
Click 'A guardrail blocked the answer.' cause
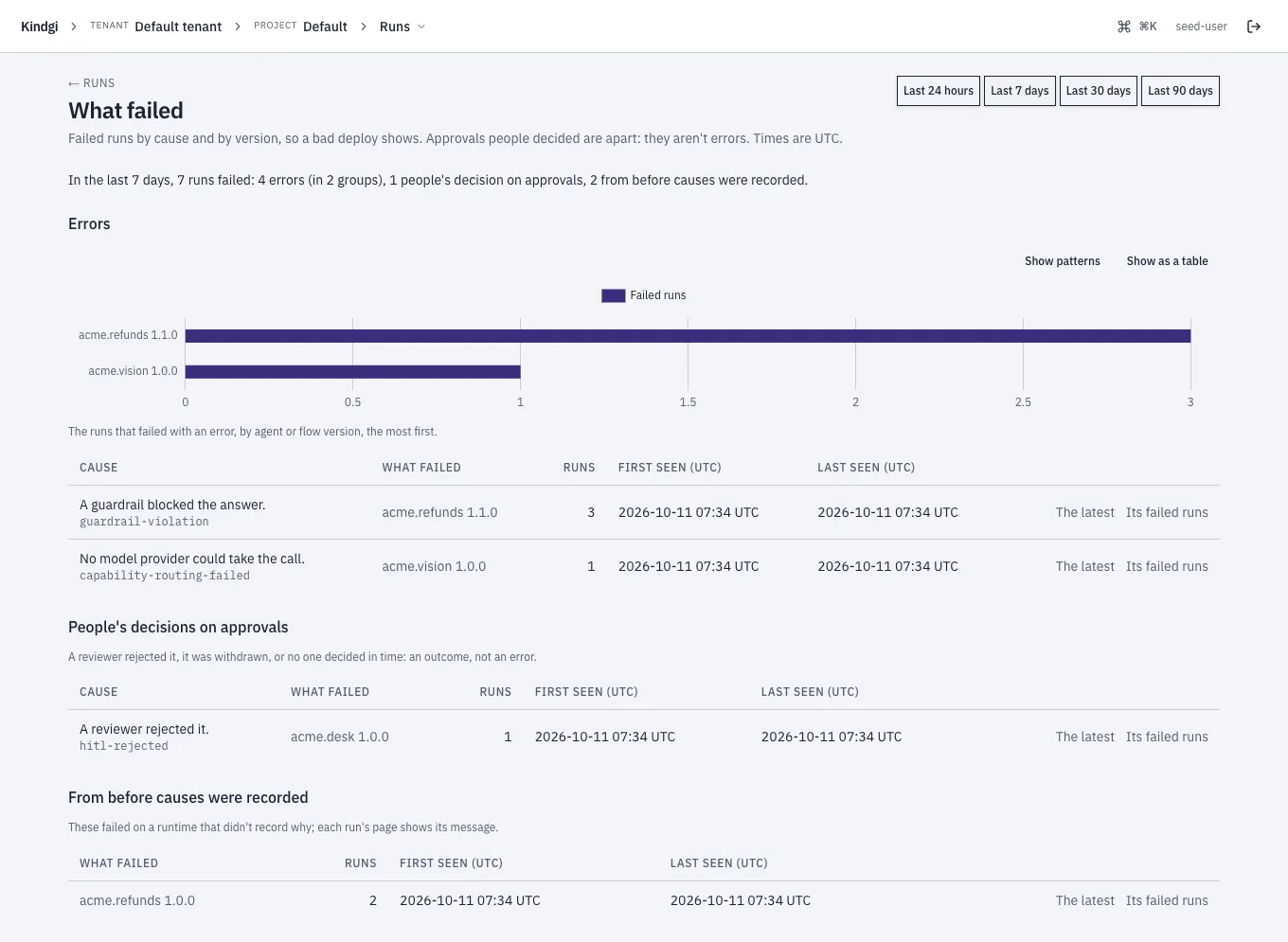172,505
